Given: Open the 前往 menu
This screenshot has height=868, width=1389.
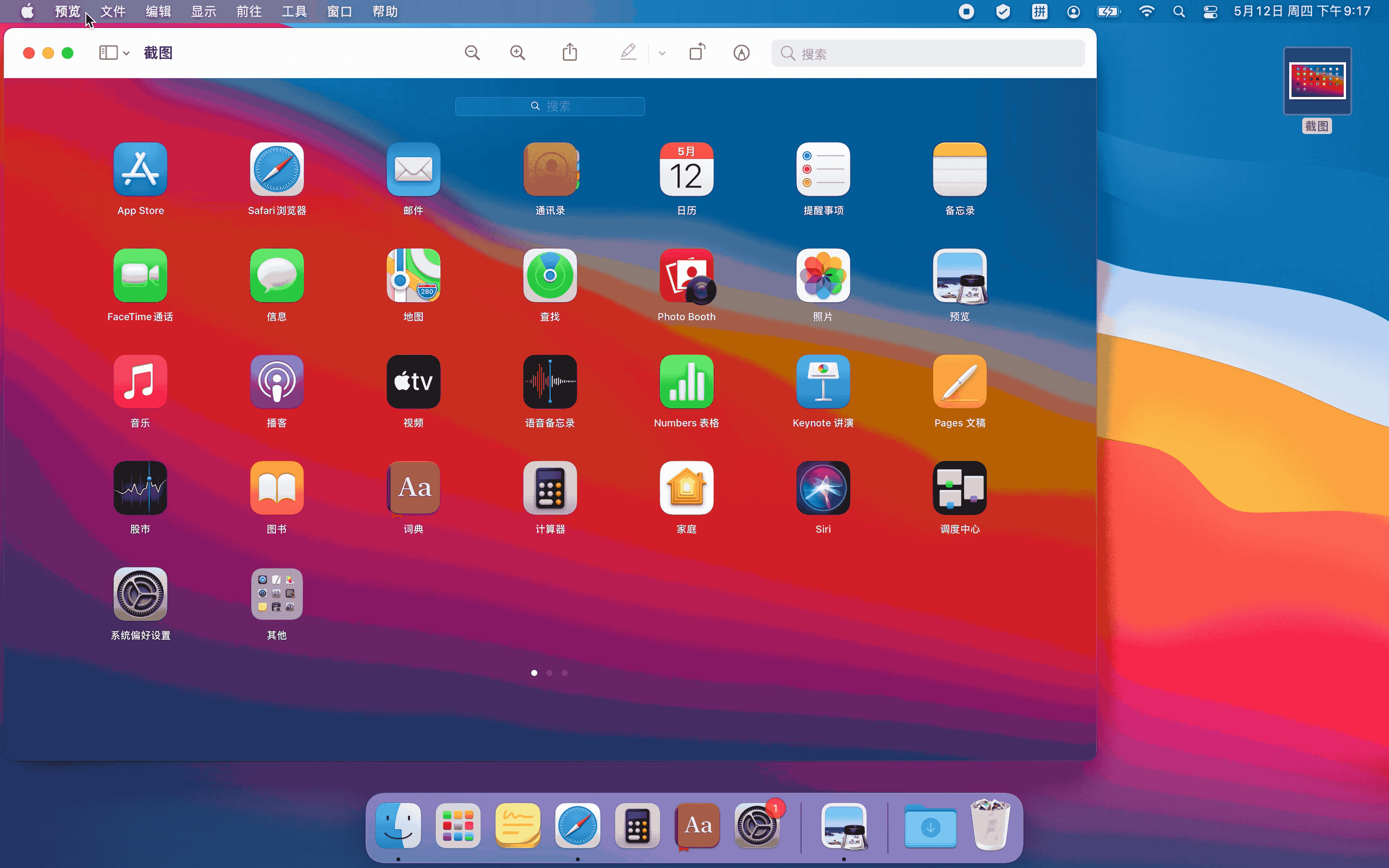Looking at the screenshot, I should [248, 12].
